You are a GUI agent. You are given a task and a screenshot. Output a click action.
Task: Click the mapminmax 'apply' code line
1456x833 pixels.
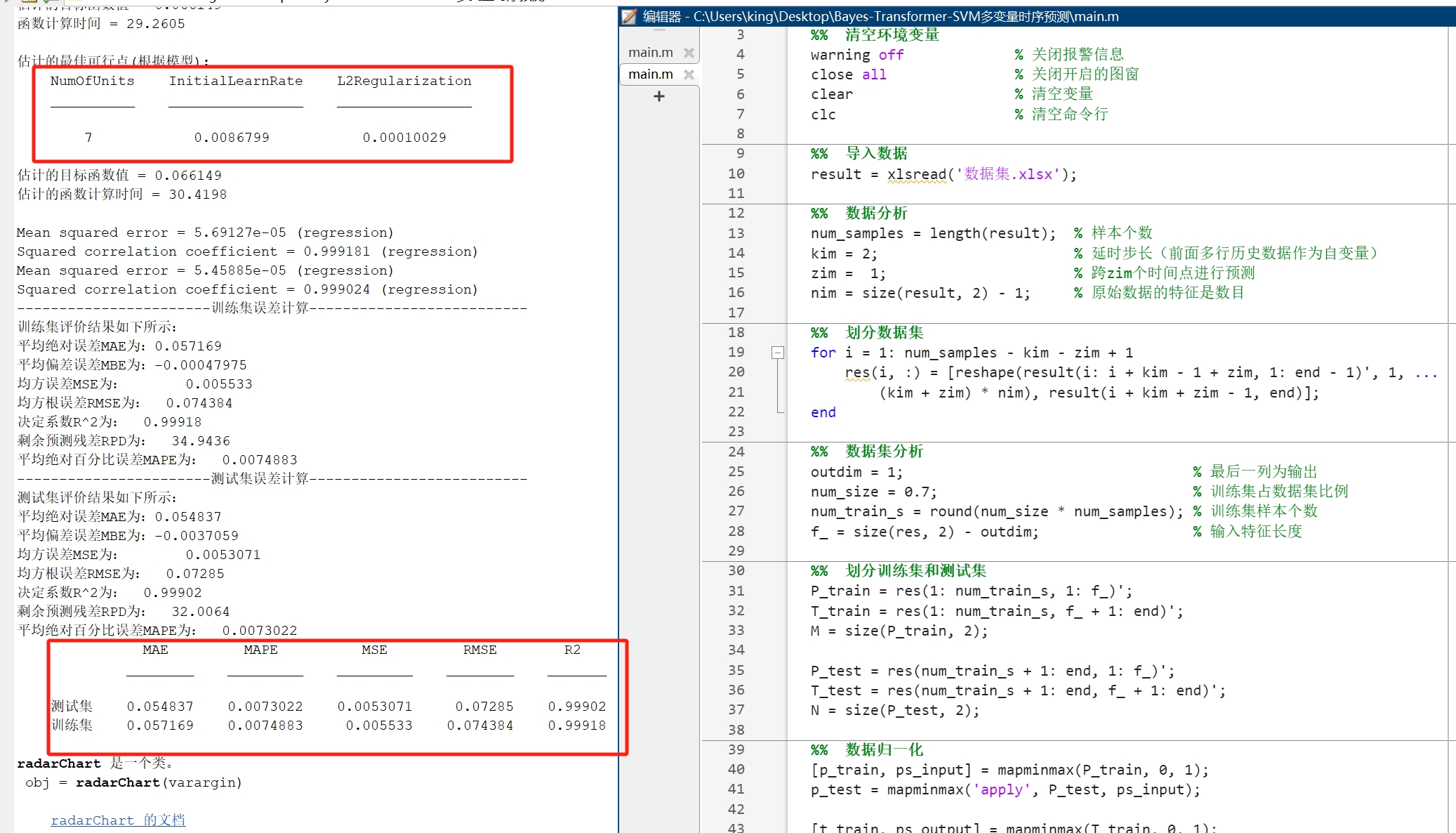1005,789
